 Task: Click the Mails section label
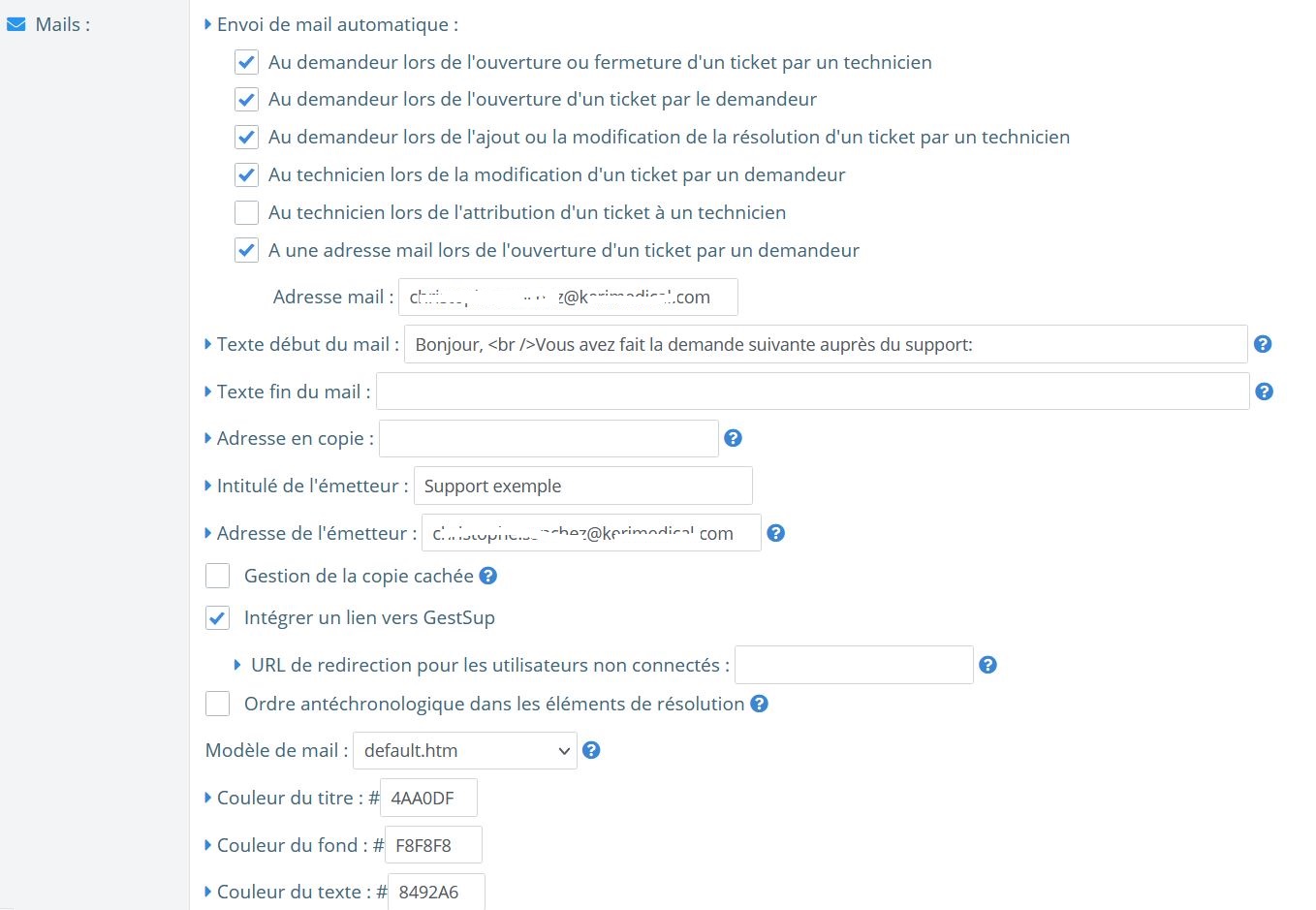pos(63,25)
